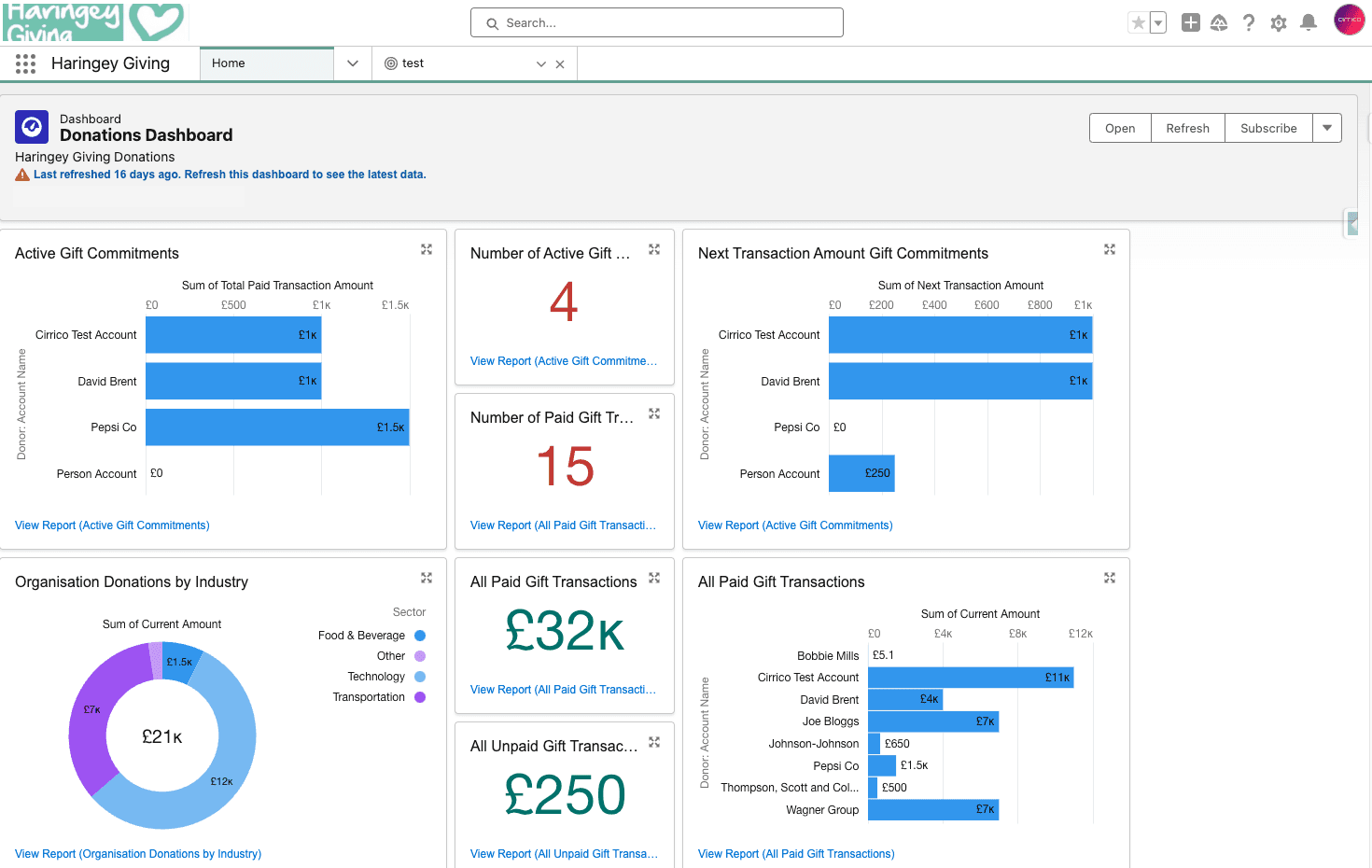This screenshot has width=1372, height=868.
Task: Click the Subscribe button
Action: click(x=1268, y=128)
